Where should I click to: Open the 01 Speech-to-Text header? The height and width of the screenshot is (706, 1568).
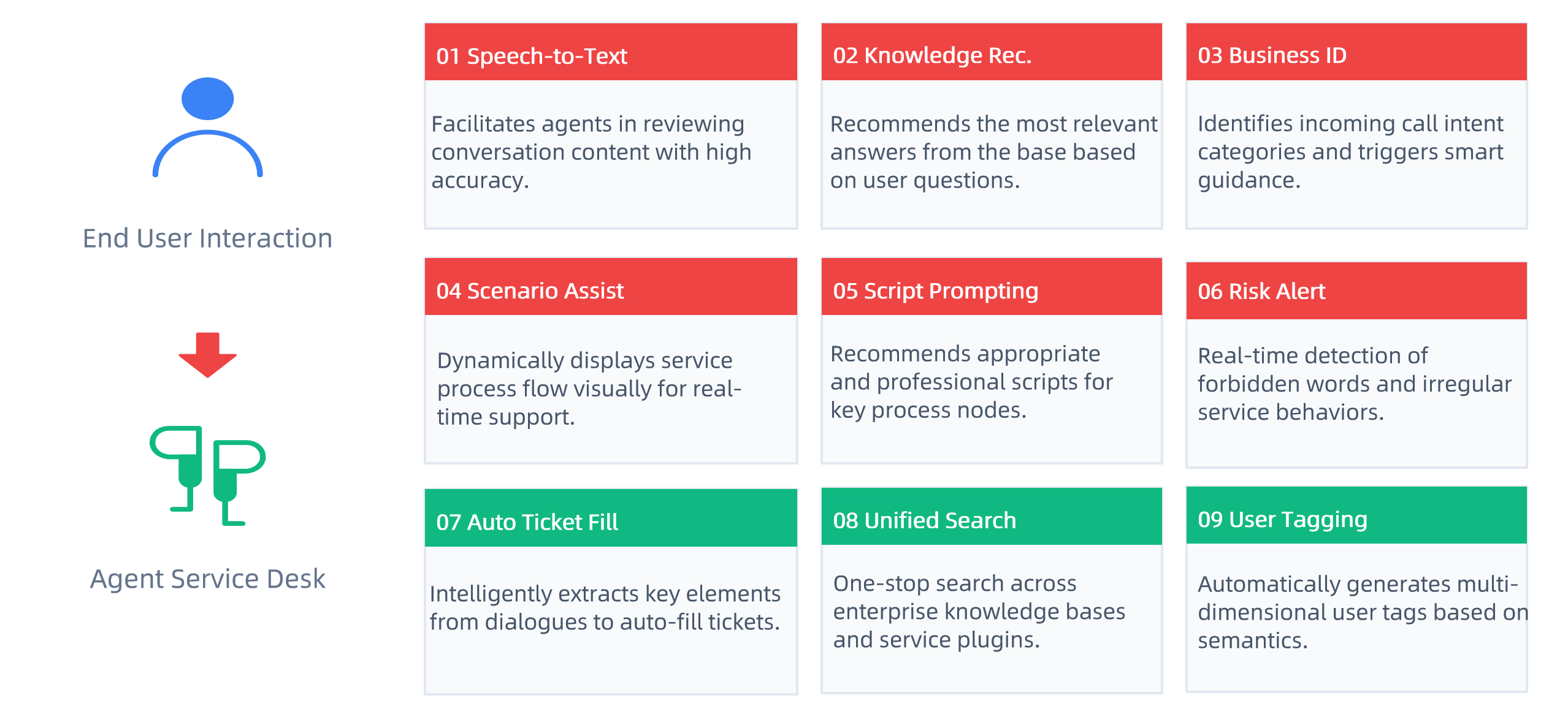tap(611, 52)
